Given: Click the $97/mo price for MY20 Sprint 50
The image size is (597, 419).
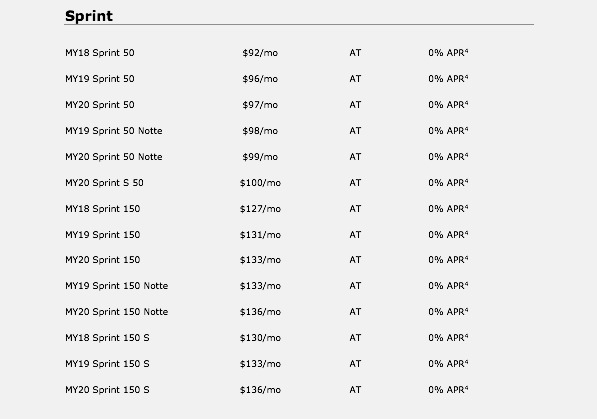Looking at the screenshot, I should (260, 104).
